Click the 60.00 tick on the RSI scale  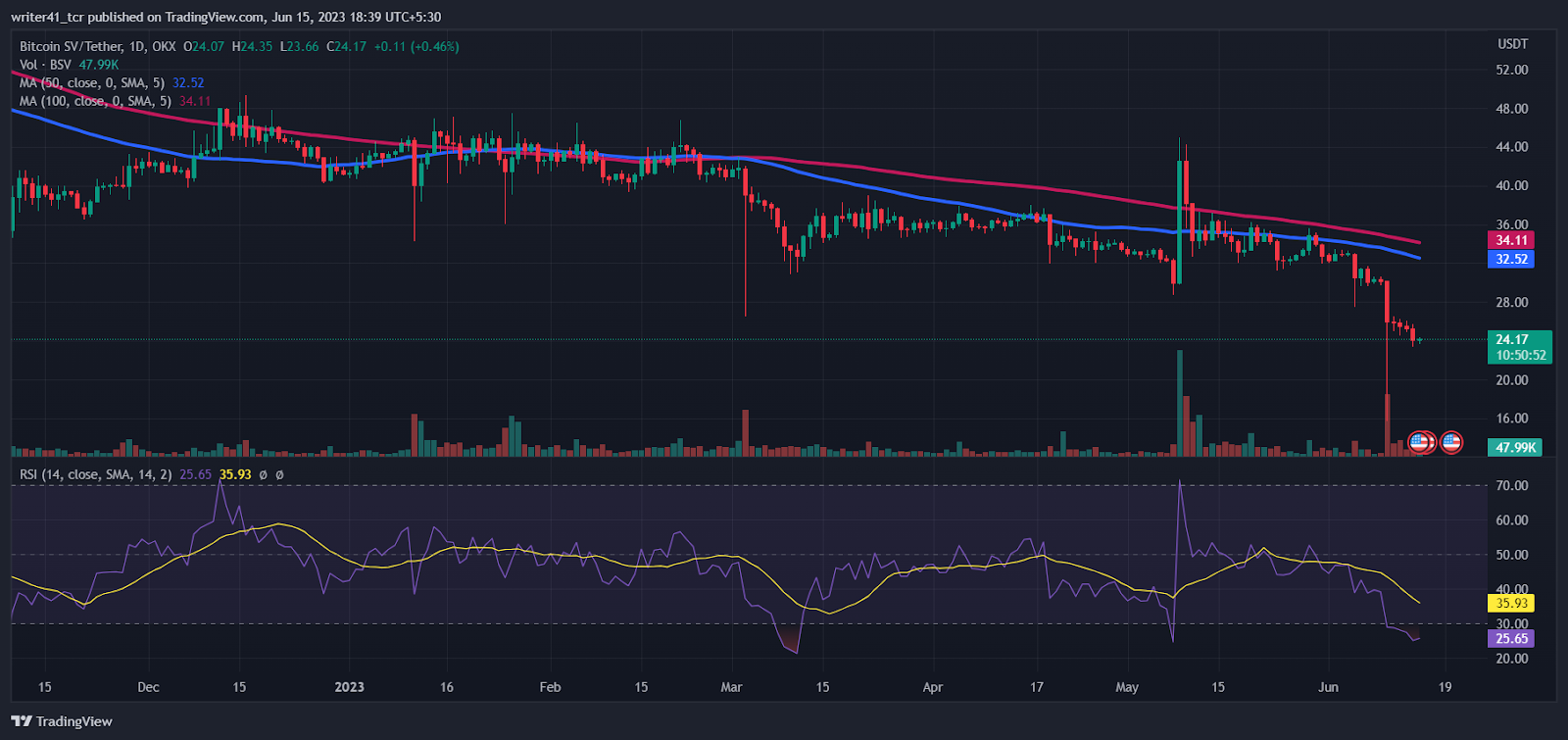1512,520
